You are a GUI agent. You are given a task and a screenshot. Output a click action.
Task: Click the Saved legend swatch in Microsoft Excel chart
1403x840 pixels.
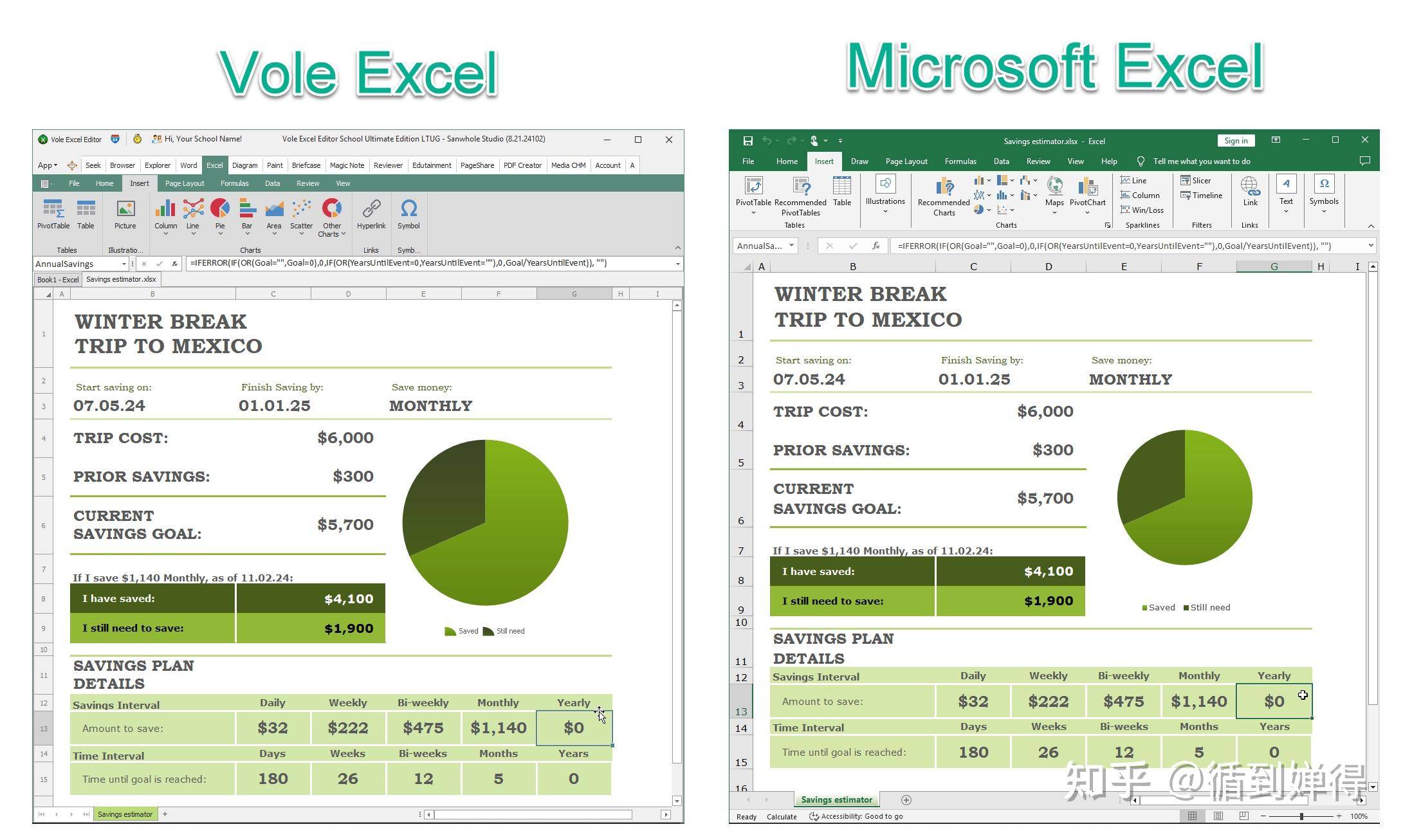(1144, 608)
